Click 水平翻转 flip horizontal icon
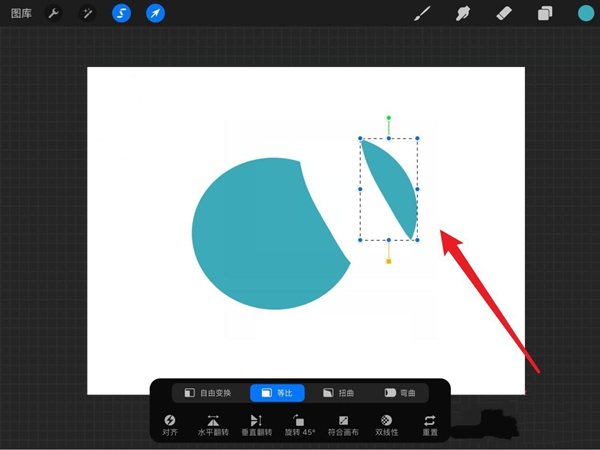This screenshot has width=600, height=450. (x=213, y=426)
